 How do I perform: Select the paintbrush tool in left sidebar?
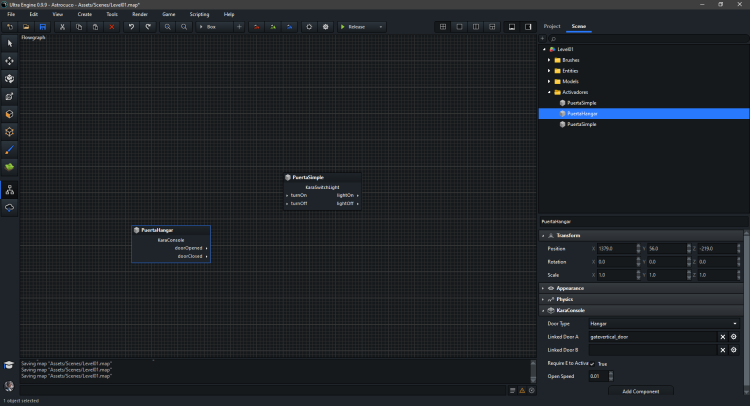point(10,148)
